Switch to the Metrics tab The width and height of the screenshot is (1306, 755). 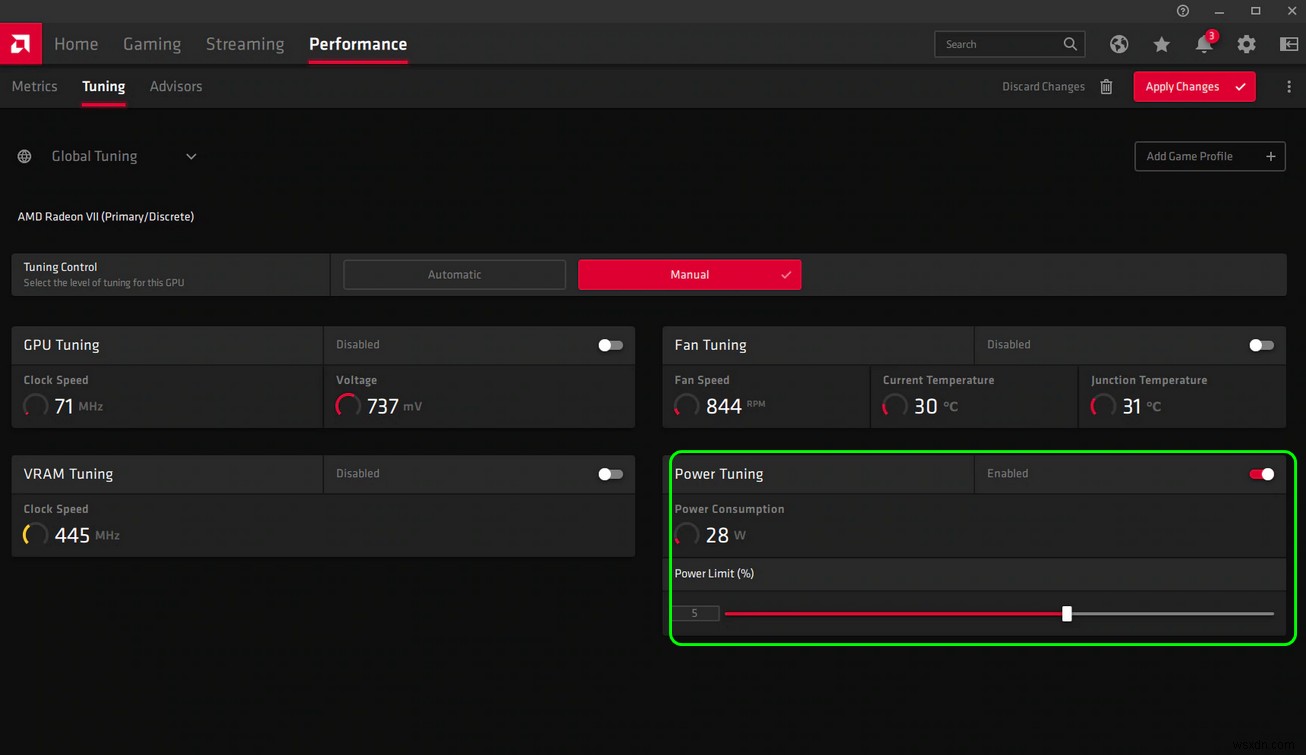34,86
